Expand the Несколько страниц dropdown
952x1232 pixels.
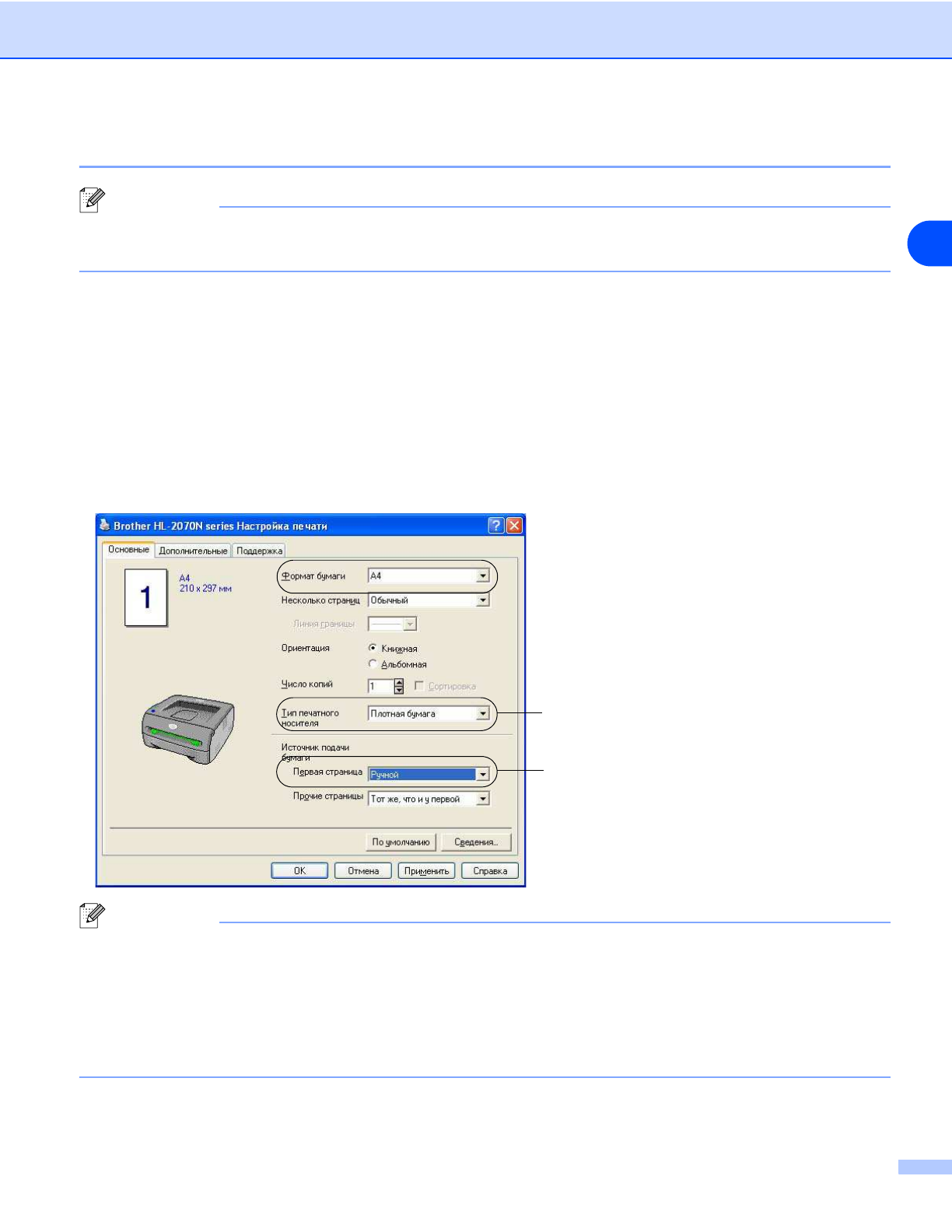pos(482,600)
